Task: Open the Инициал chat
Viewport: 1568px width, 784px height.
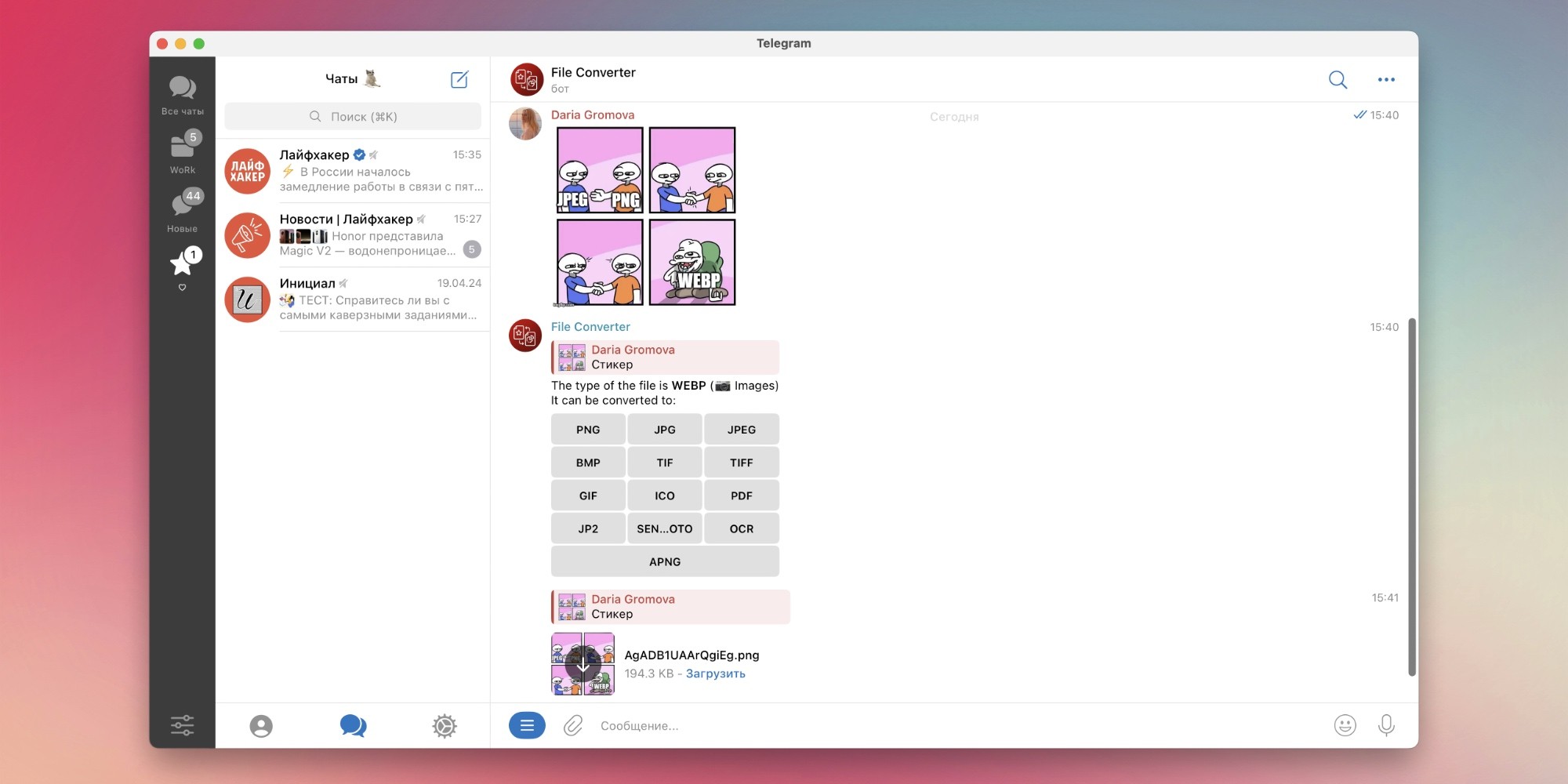Action: pos(353,299)
